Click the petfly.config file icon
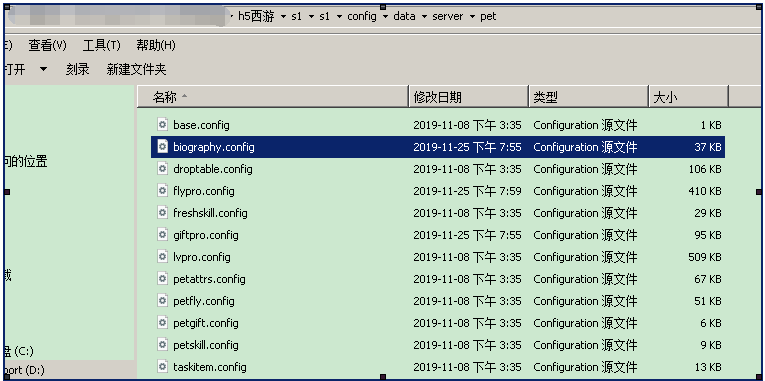Screen dimensions: 765x381 click(162, 300)
